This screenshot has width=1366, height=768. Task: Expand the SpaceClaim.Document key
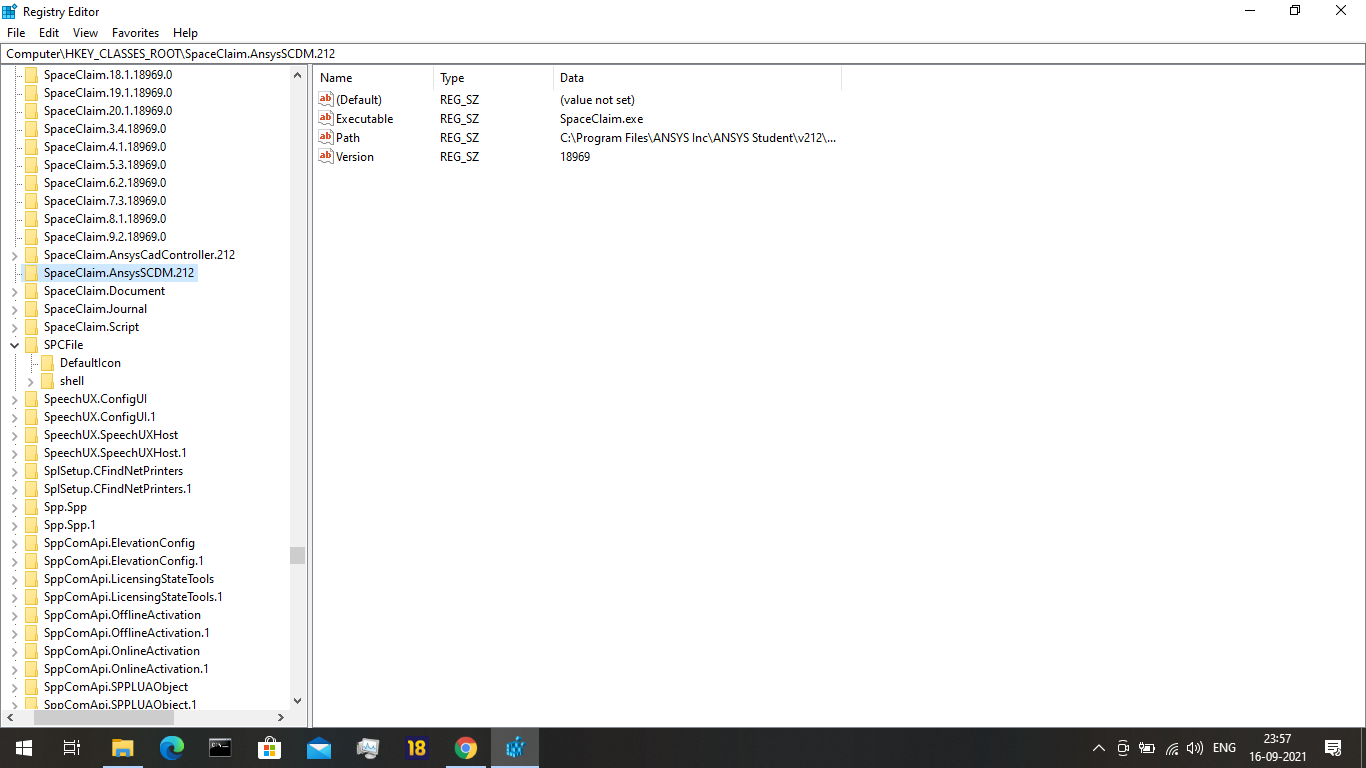pyautogui.click(x=14, y=291)
